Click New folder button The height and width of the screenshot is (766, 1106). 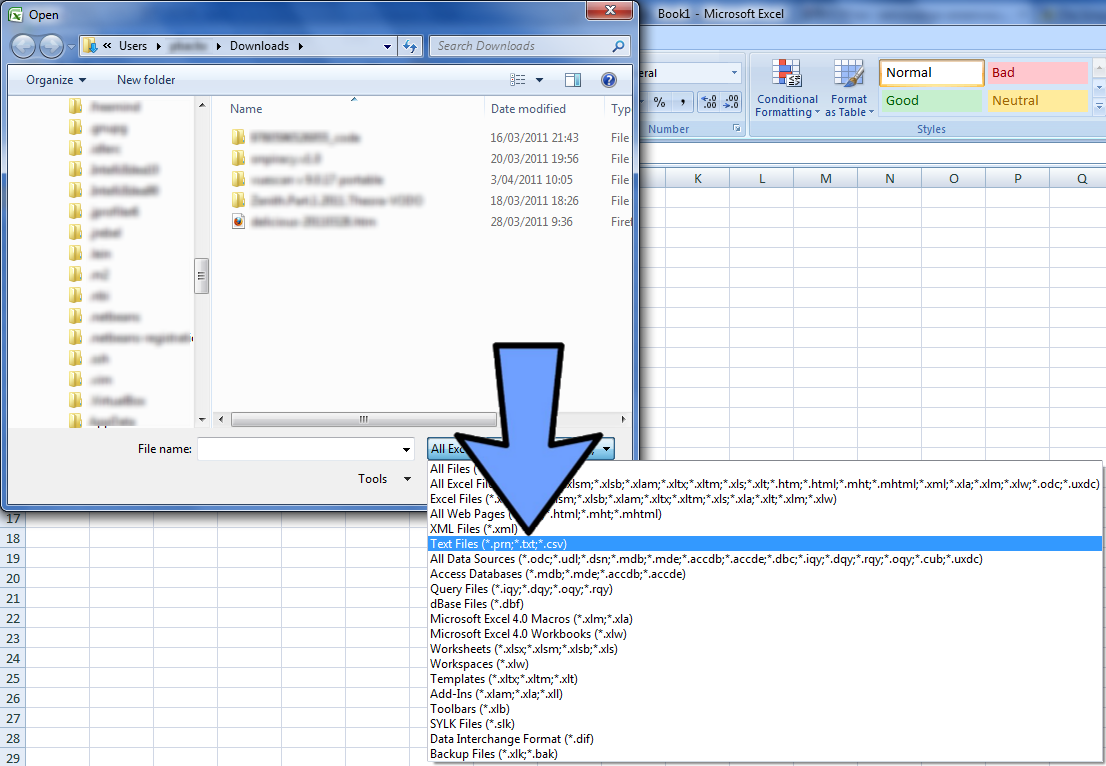146,80
